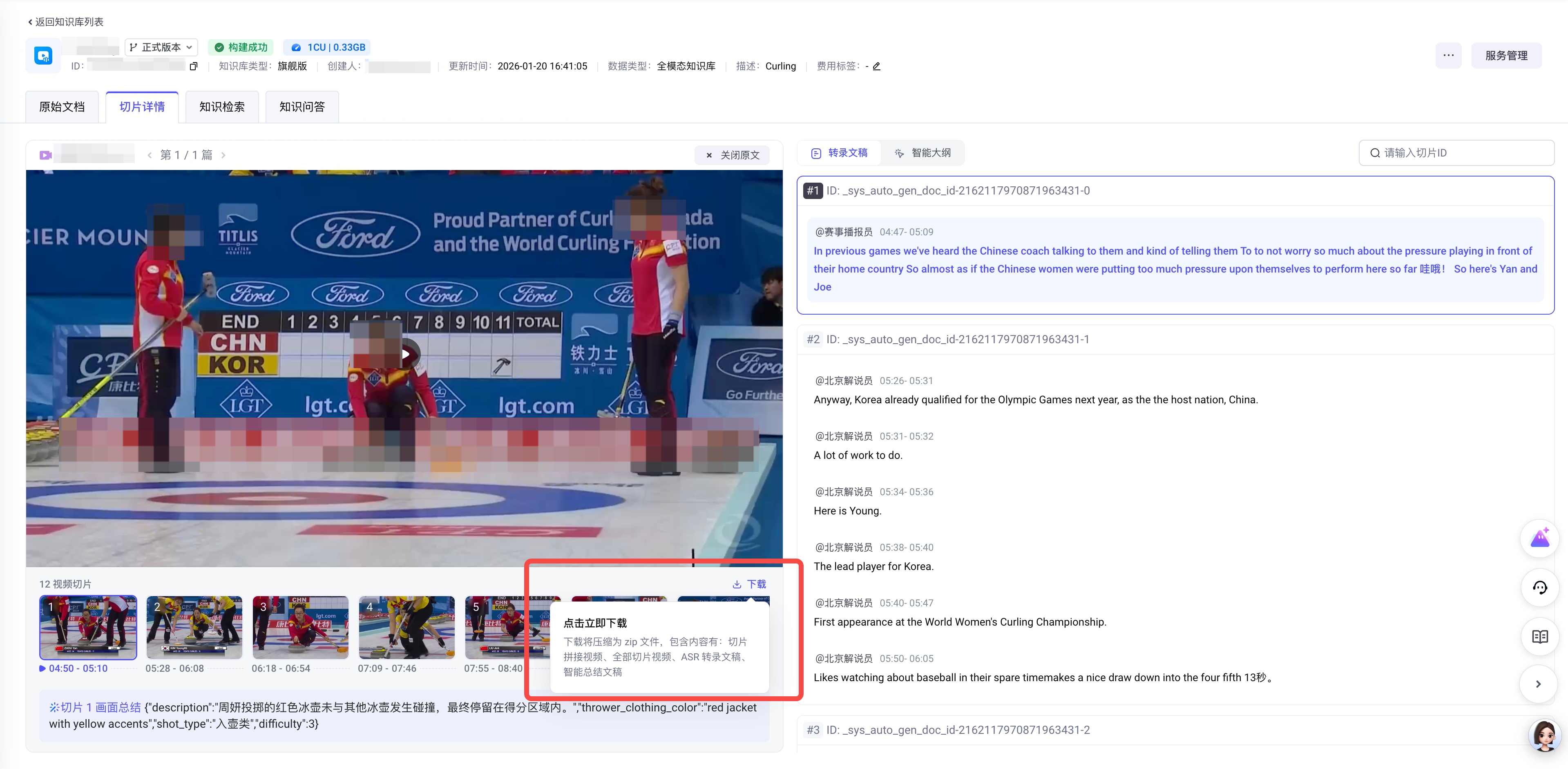Screen dimensions: 1568x769
Task: Return via 返回知识库列表 link
Action: click(66, 22)
